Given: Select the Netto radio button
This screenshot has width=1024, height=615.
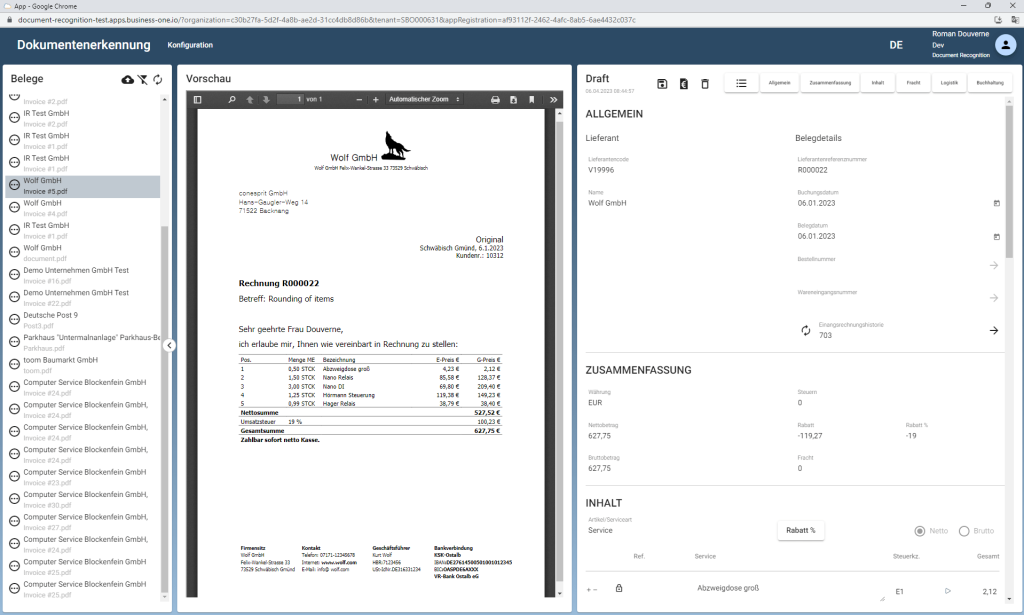Looking at the screenshot, I should 919,531.
